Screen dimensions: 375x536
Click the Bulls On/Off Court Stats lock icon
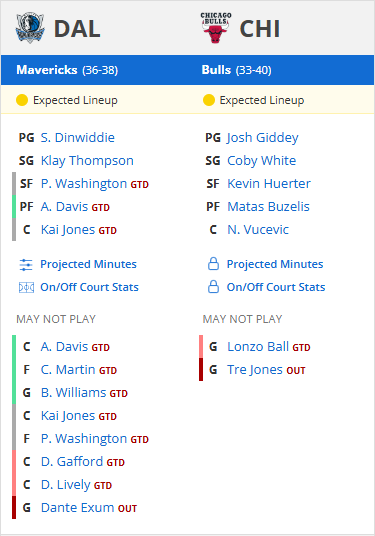pos(213,287)
